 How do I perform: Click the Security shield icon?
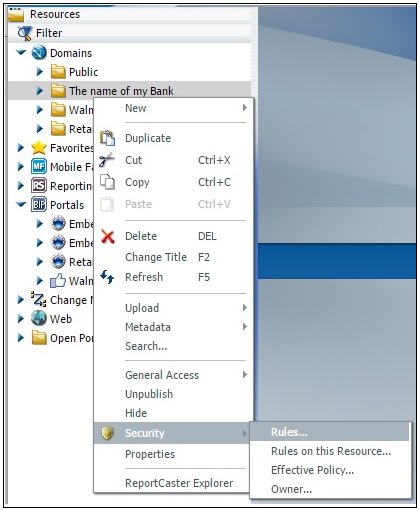pos(107,433)
